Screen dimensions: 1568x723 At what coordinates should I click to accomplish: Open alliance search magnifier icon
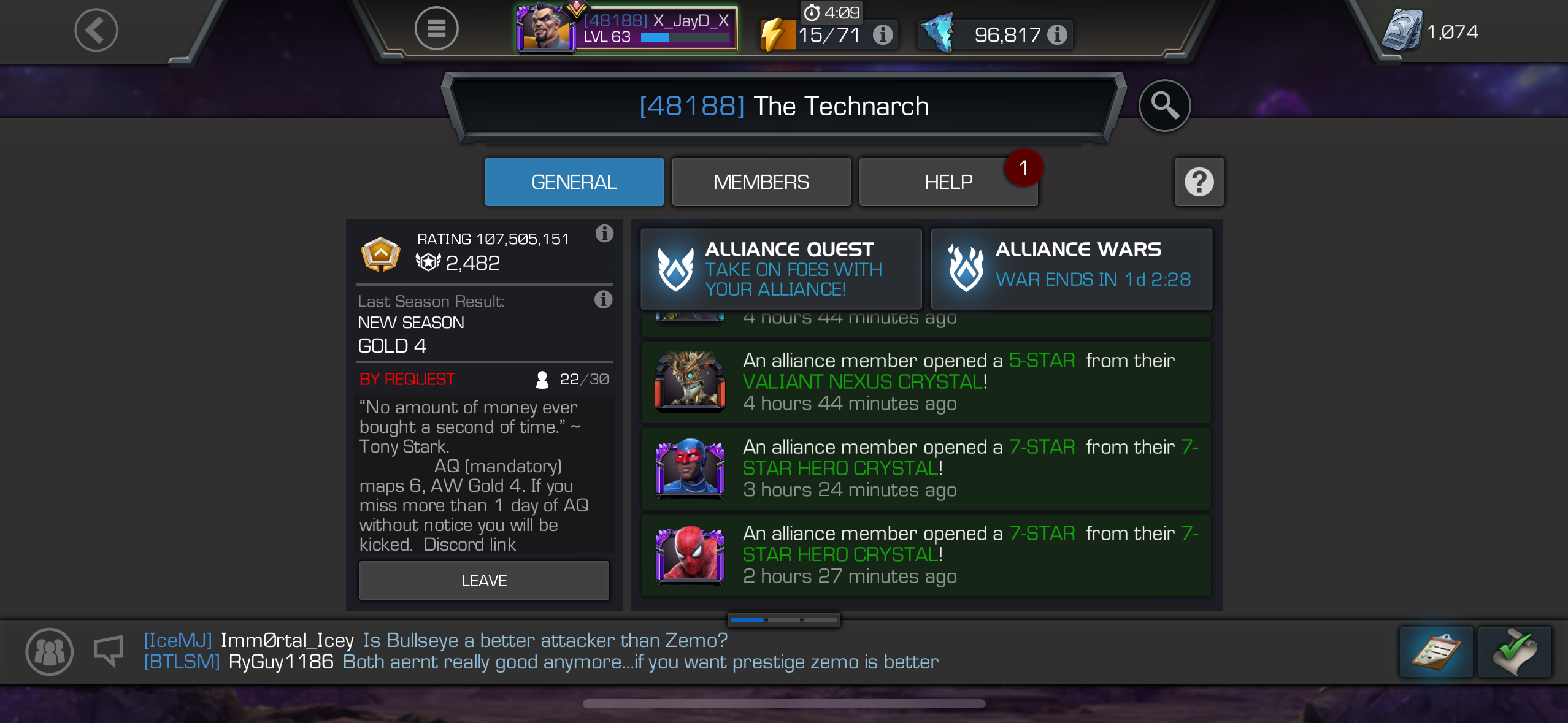click(1164, 105)
